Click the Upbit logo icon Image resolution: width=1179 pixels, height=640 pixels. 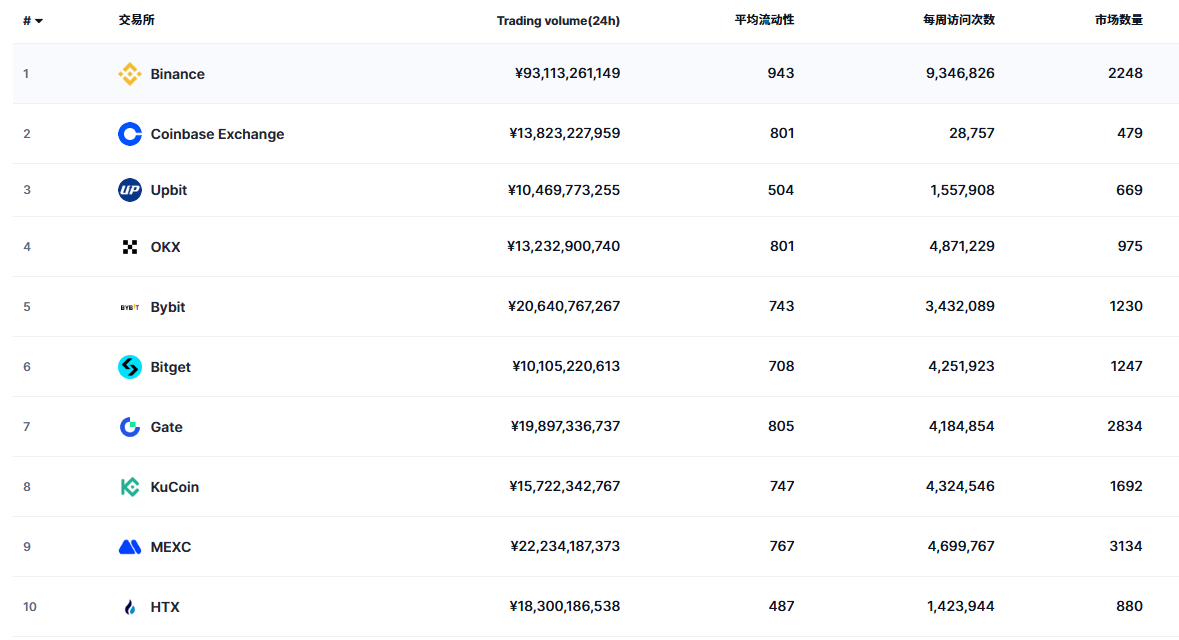point(130,190)
